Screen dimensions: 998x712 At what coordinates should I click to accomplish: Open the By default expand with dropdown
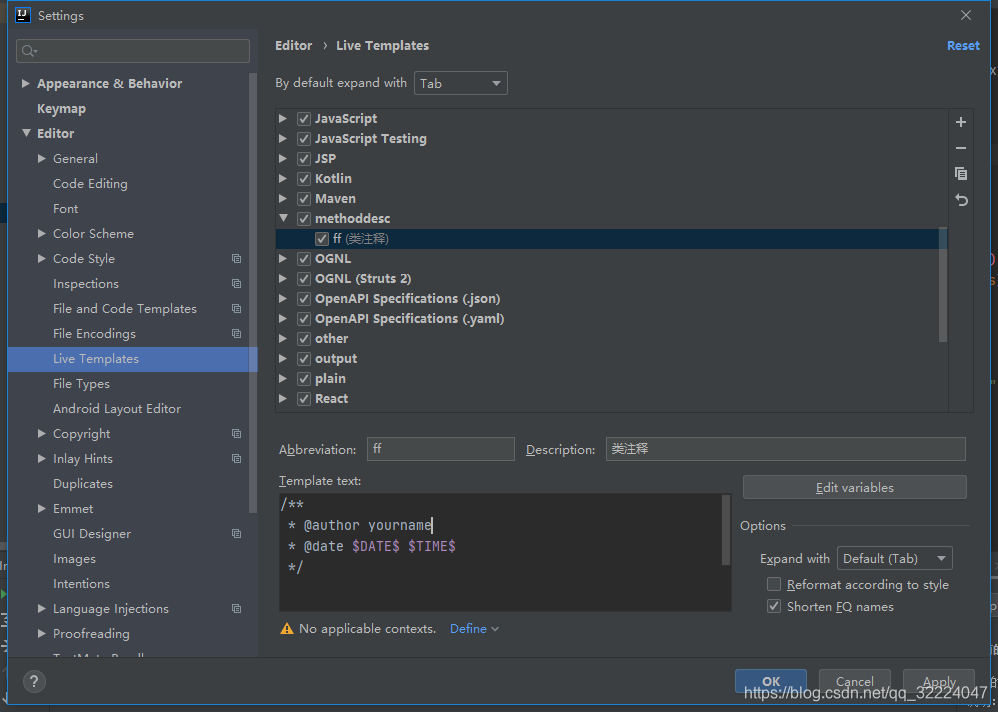click(461, 83)
